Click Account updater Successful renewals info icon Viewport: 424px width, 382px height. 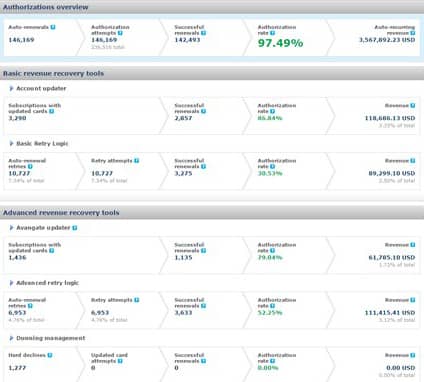pos(203,111)
